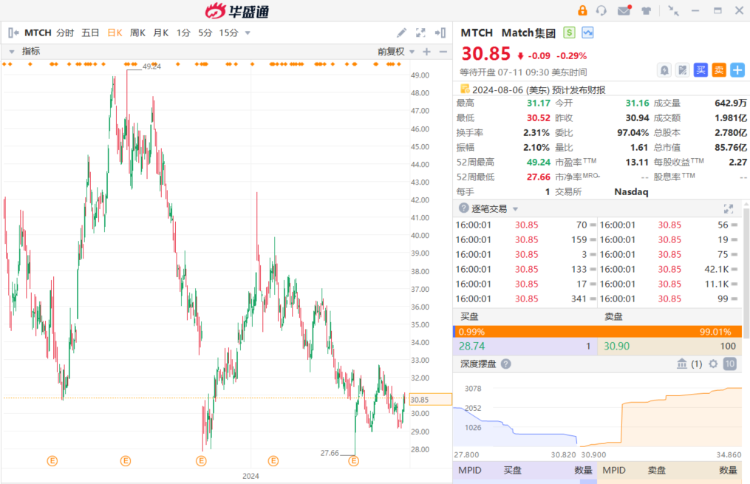Open help icon beside 逐笔交易
Screen dimensions: 750x484
point(463,208)
